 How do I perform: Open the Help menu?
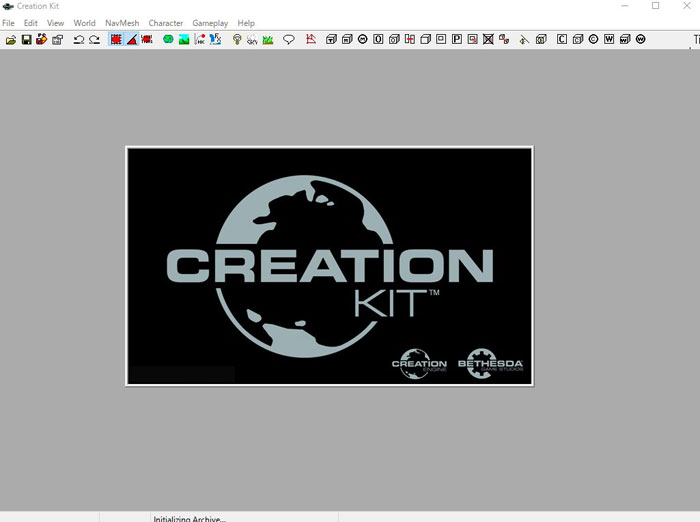(246, 23)
